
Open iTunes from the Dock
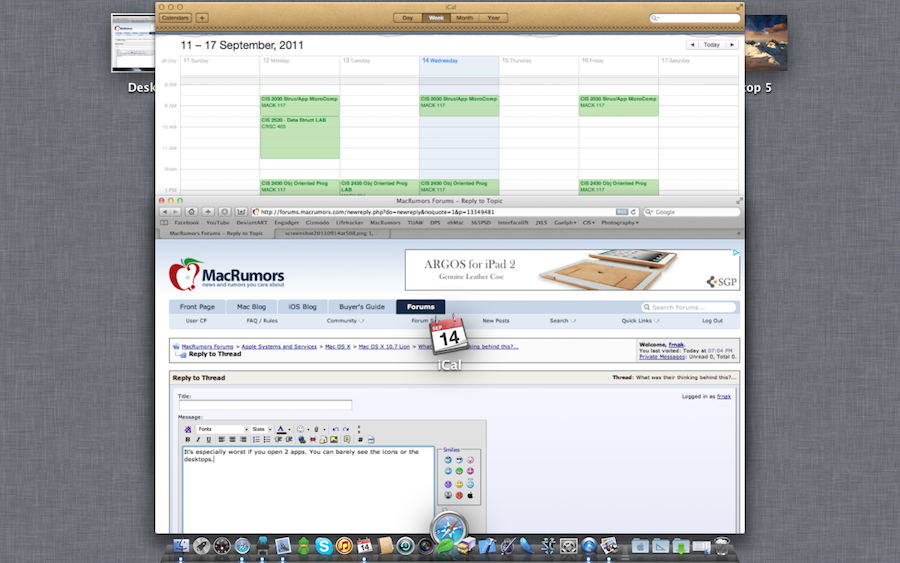(x=344, y=546)
